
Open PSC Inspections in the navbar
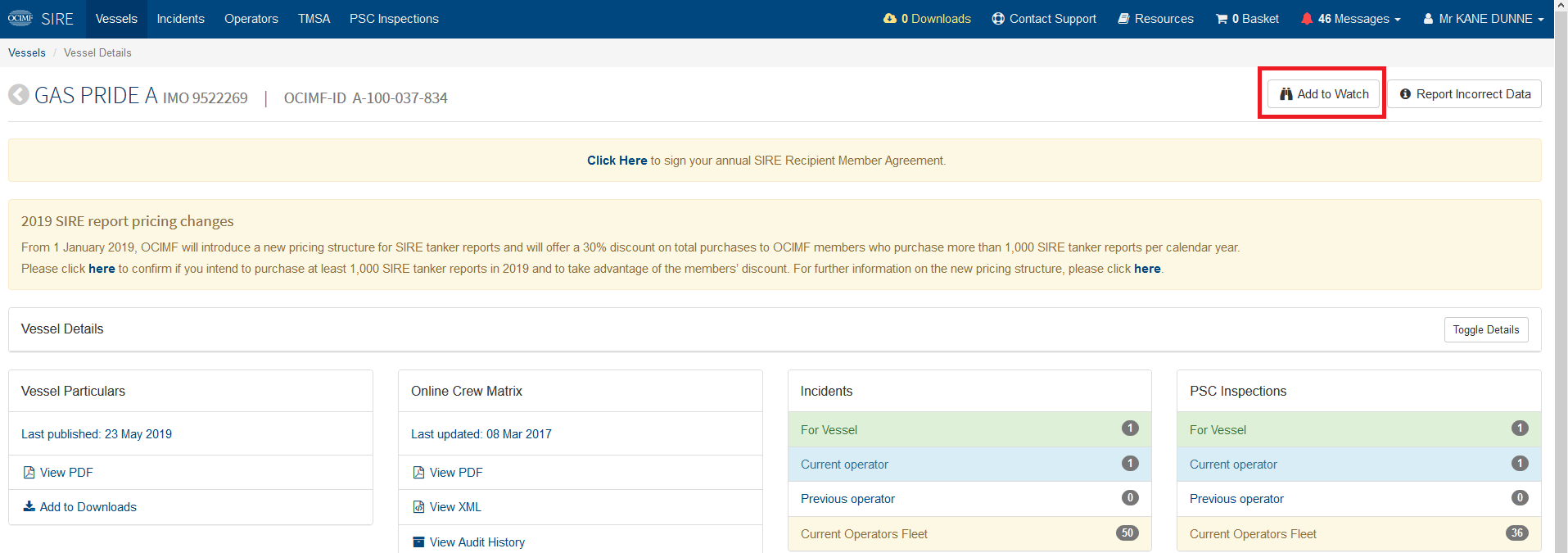(394, 19)
